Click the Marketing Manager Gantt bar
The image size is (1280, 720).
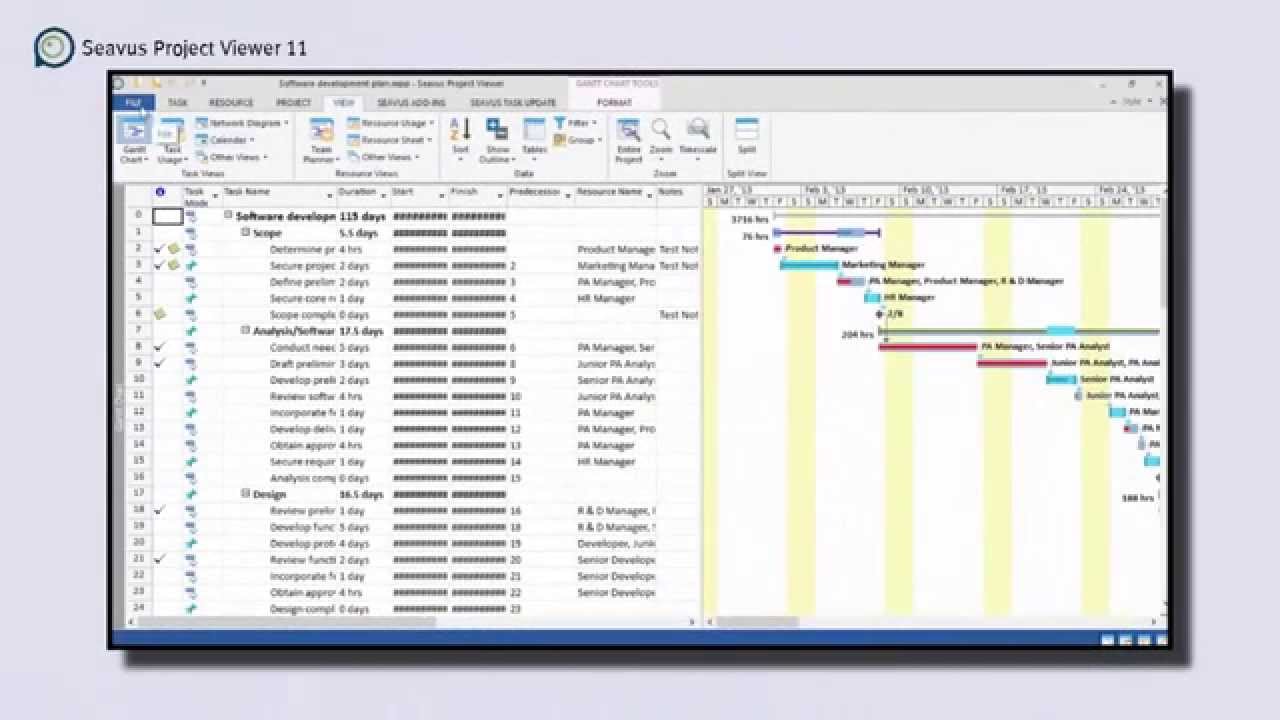(x=809, y=265)
